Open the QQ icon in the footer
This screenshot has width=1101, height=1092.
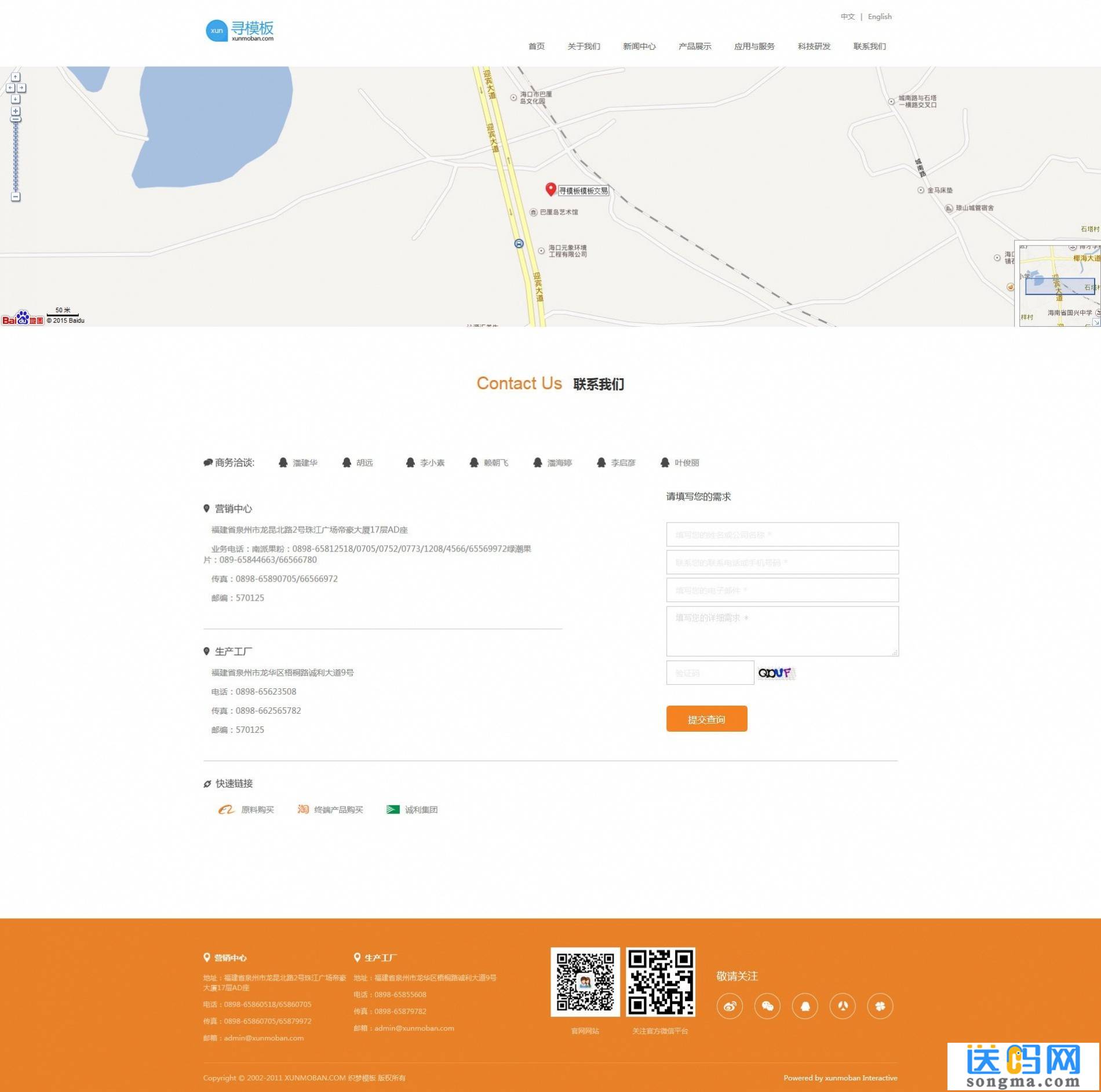point(805,1006)
